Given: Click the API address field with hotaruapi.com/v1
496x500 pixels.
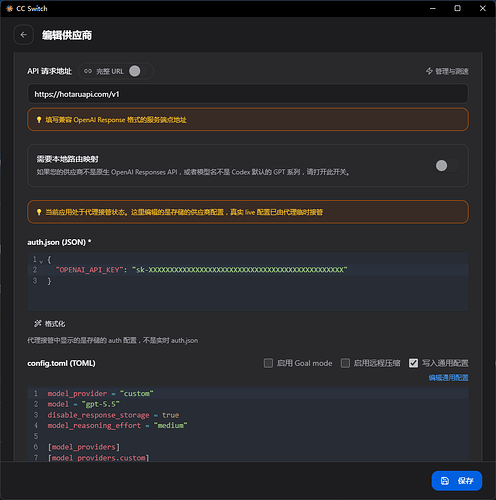Looking at the screenshot, I should click(248, 94).
